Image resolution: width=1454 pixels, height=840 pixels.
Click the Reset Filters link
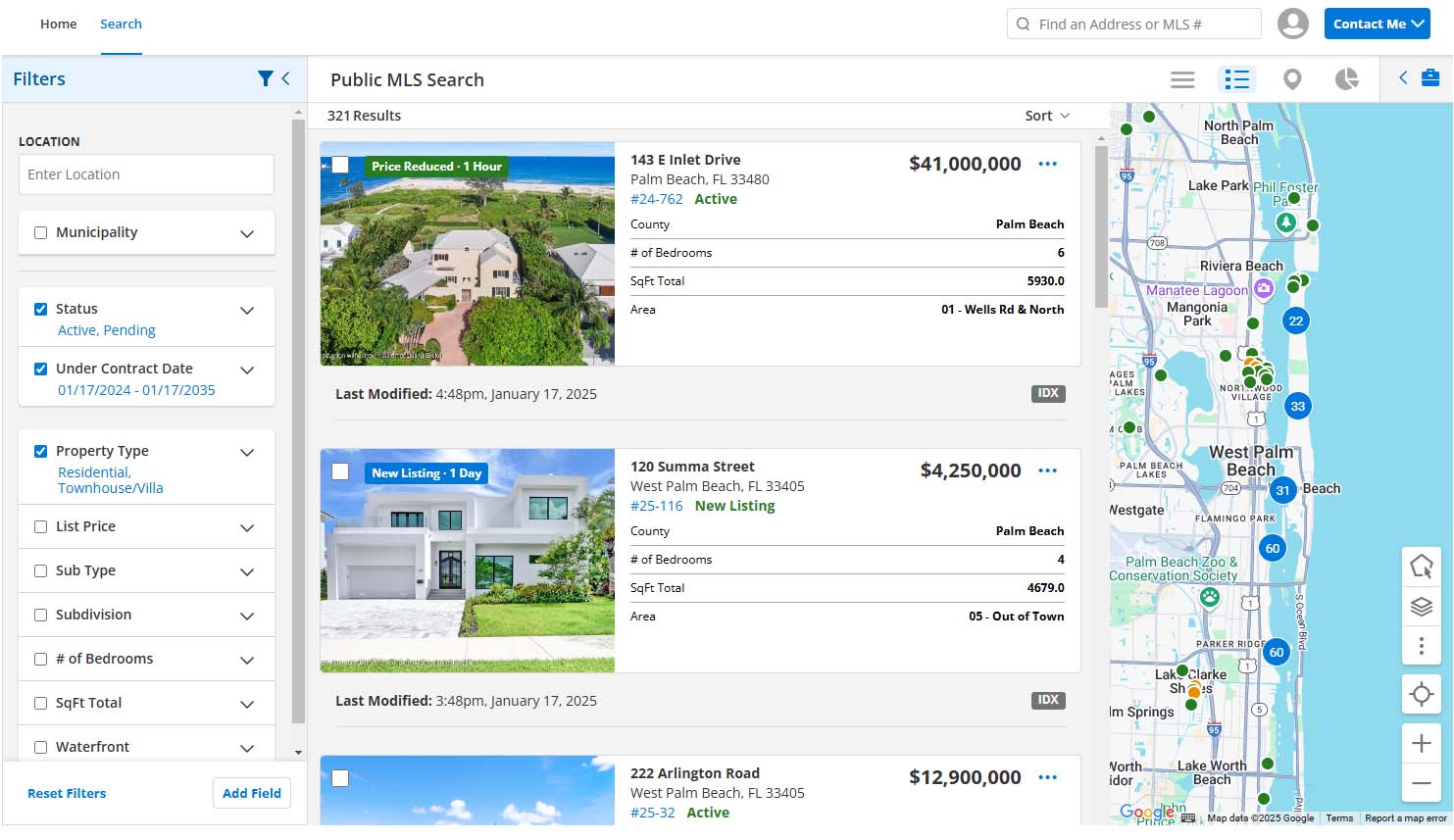pos(67,793)
